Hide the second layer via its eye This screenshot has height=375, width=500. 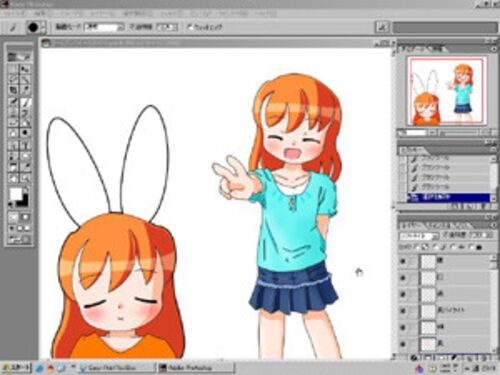(403, 278)
